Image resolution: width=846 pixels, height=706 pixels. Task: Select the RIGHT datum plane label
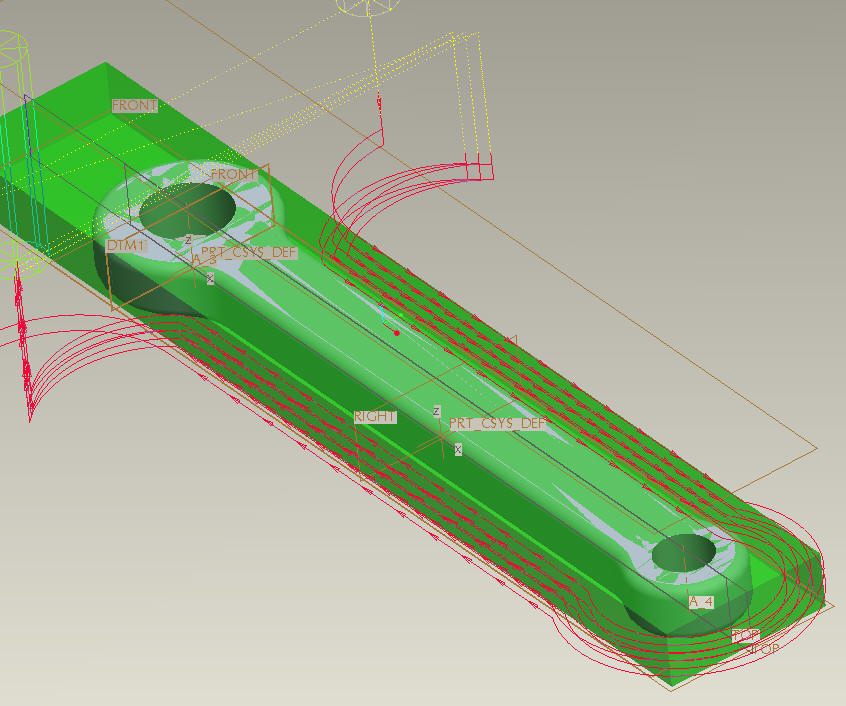[x=375, y=417]
